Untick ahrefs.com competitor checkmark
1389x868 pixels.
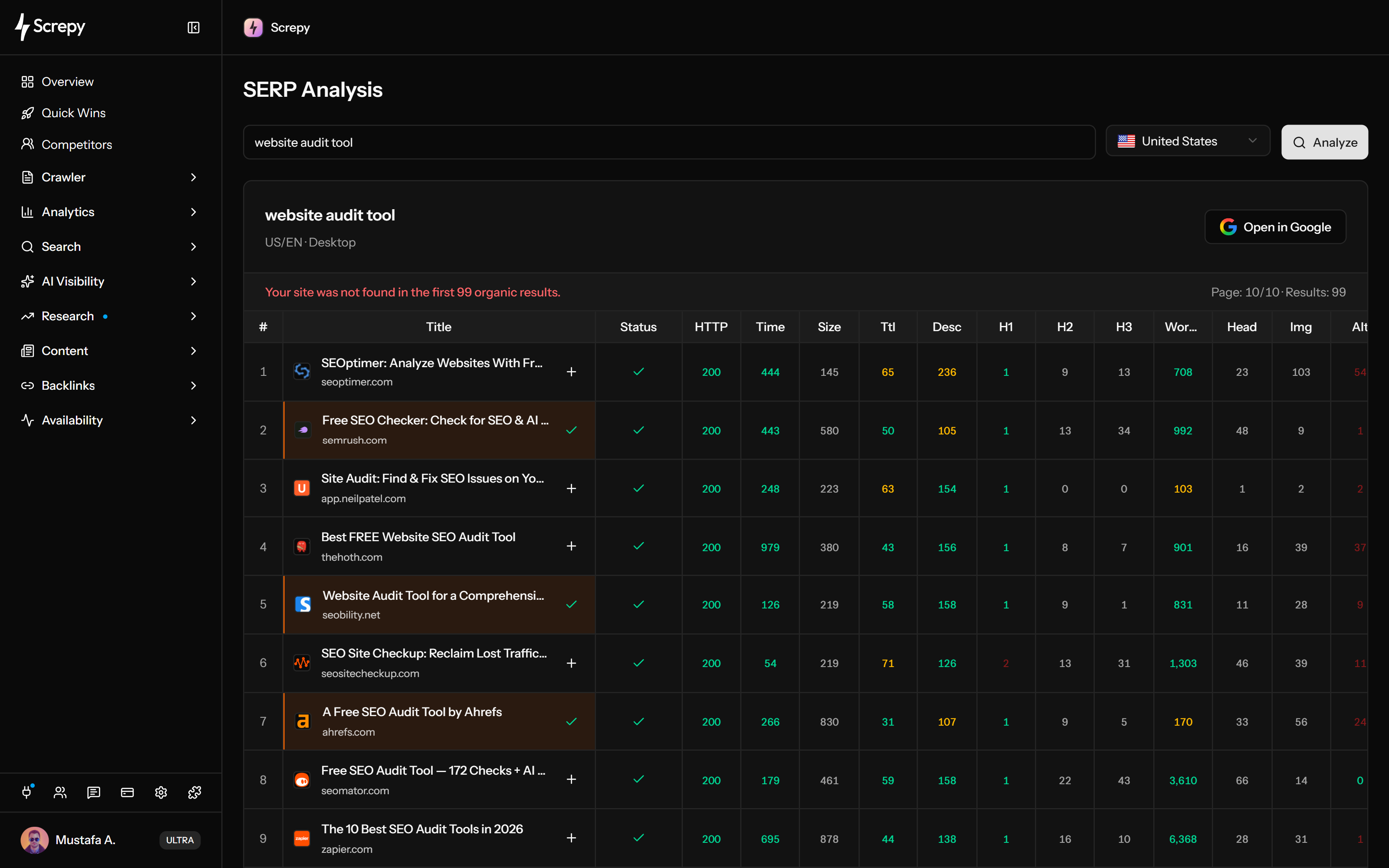571,722
